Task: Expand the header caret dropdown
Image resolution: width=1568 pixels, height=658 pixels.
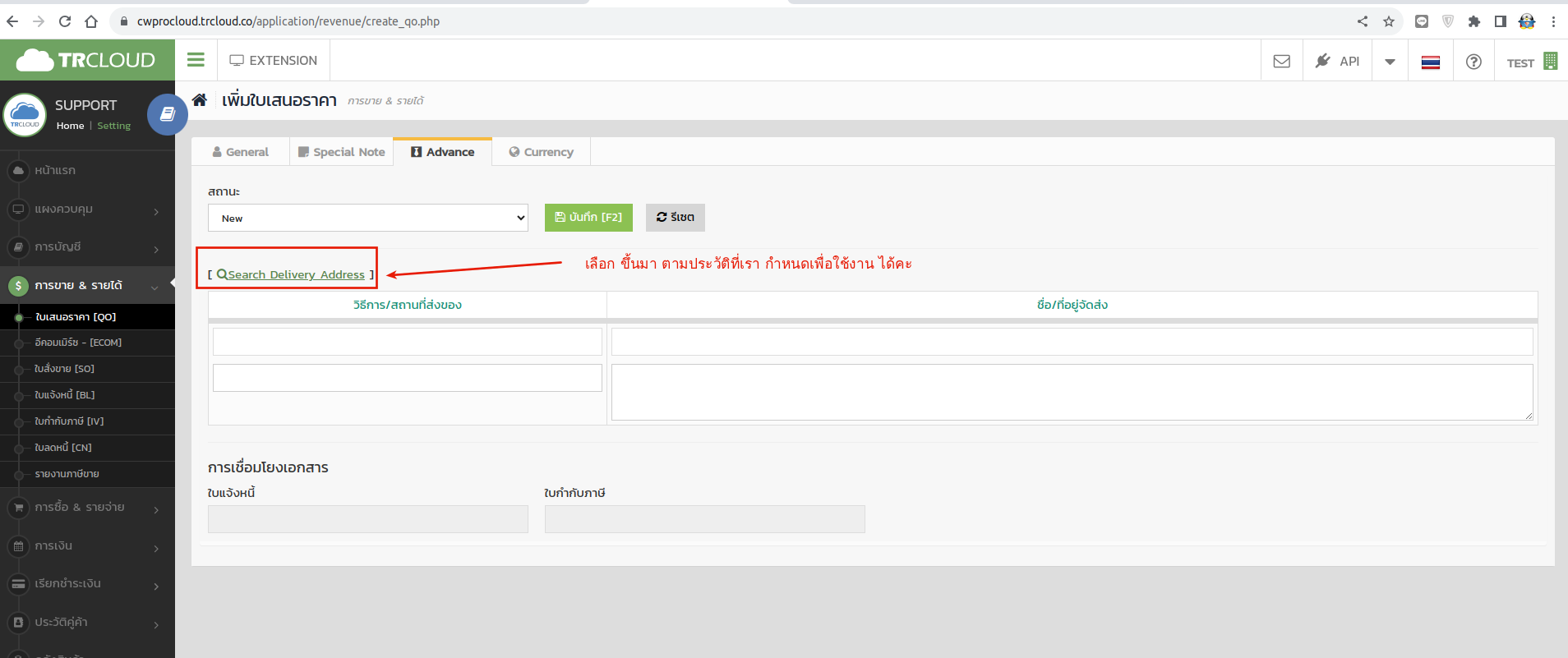Action: click(1390, 62)
